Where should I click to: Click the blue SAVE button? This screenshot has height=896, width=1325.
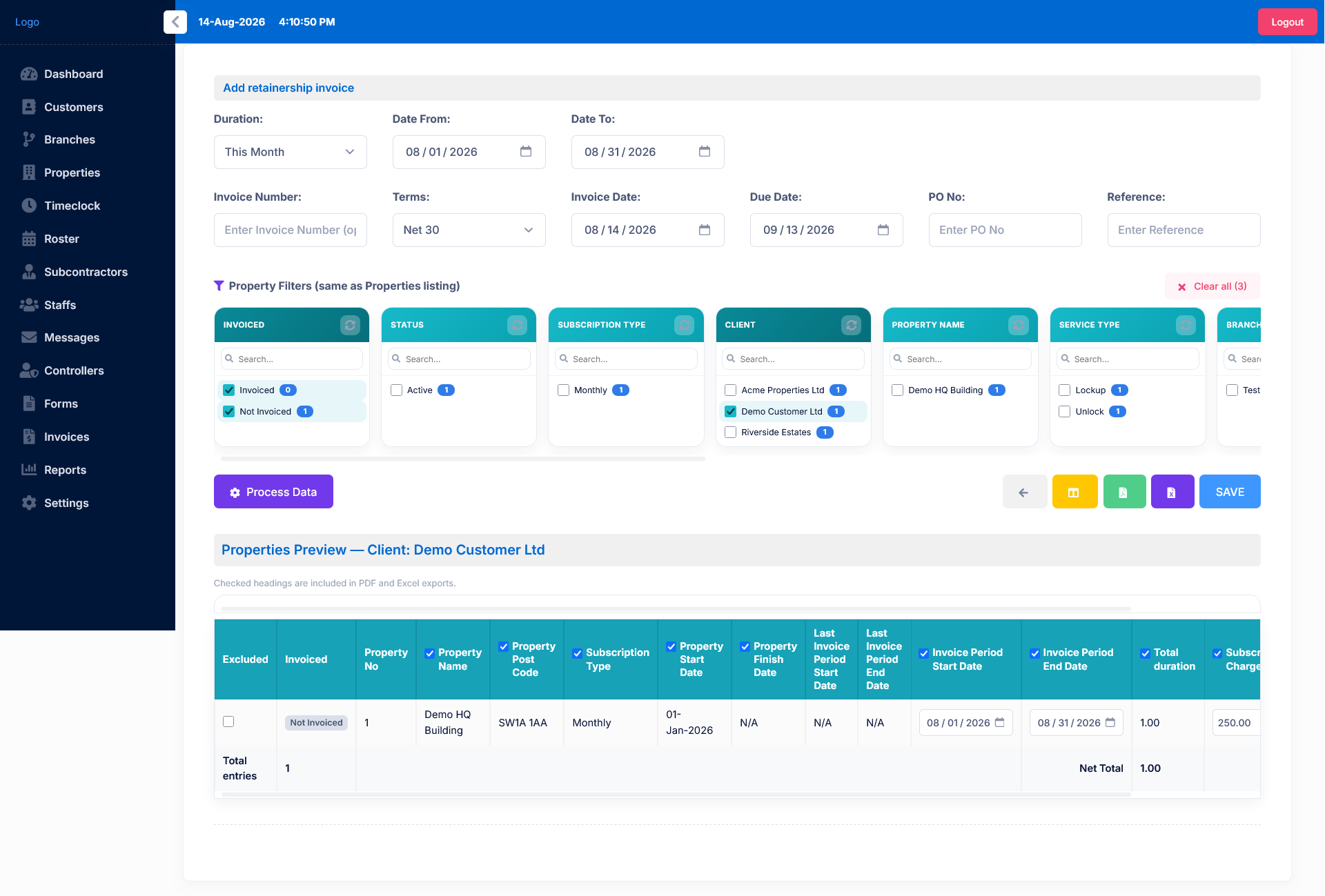point(1230,492)
